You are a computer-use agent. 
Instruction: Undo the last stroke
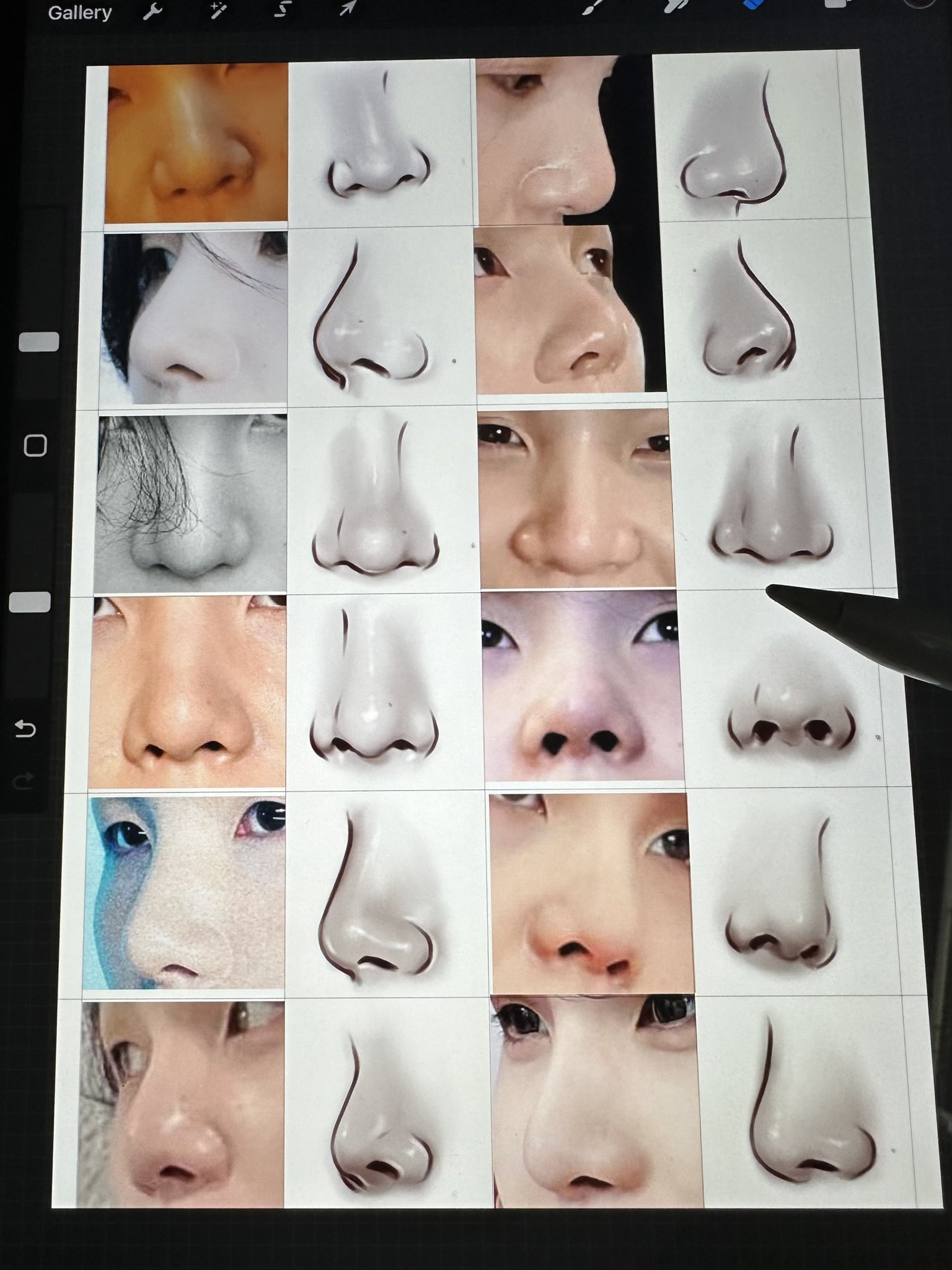(25, 728)
